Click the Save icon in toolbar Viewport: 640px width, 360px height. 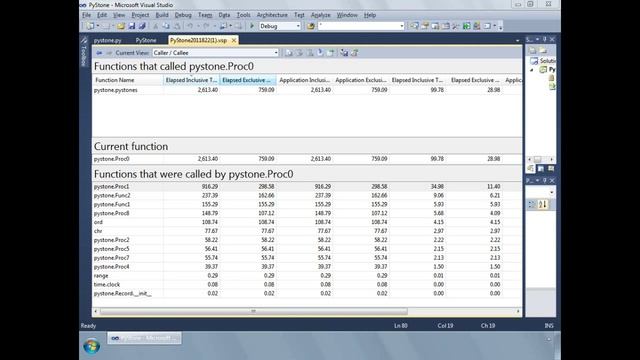131,26
